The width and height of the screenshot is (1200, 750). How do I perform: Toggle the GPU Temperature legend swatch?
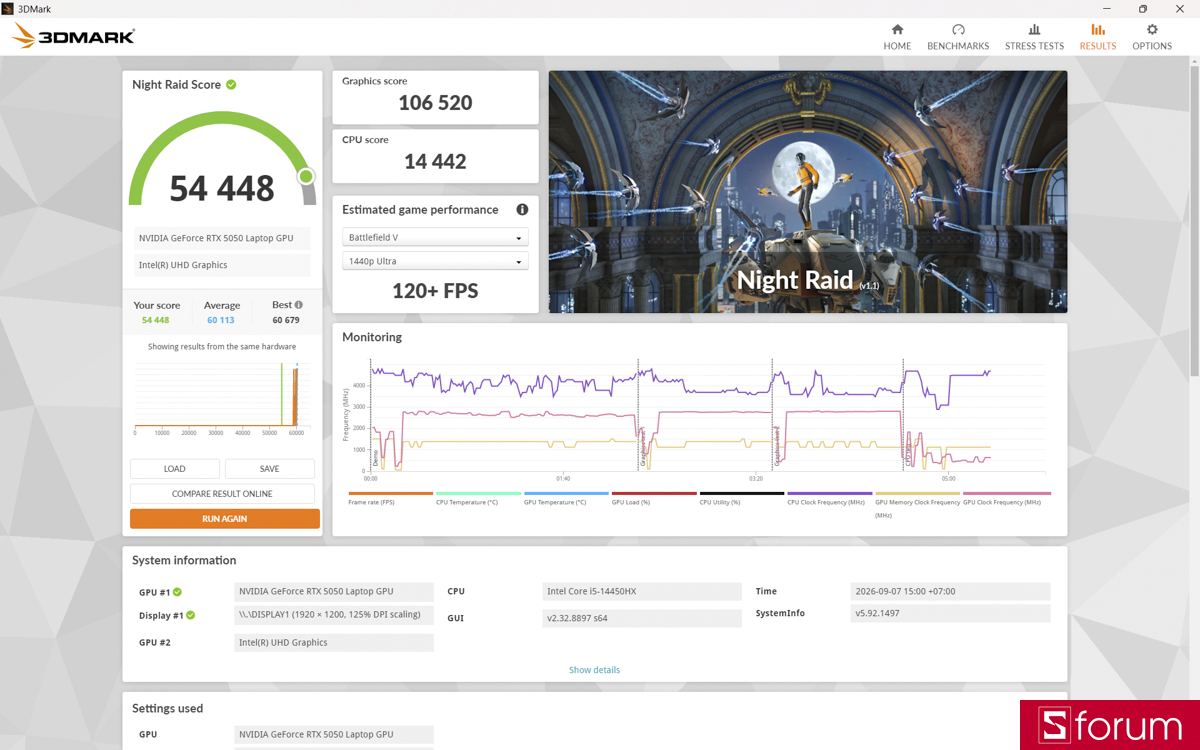[x=566, y=493]
